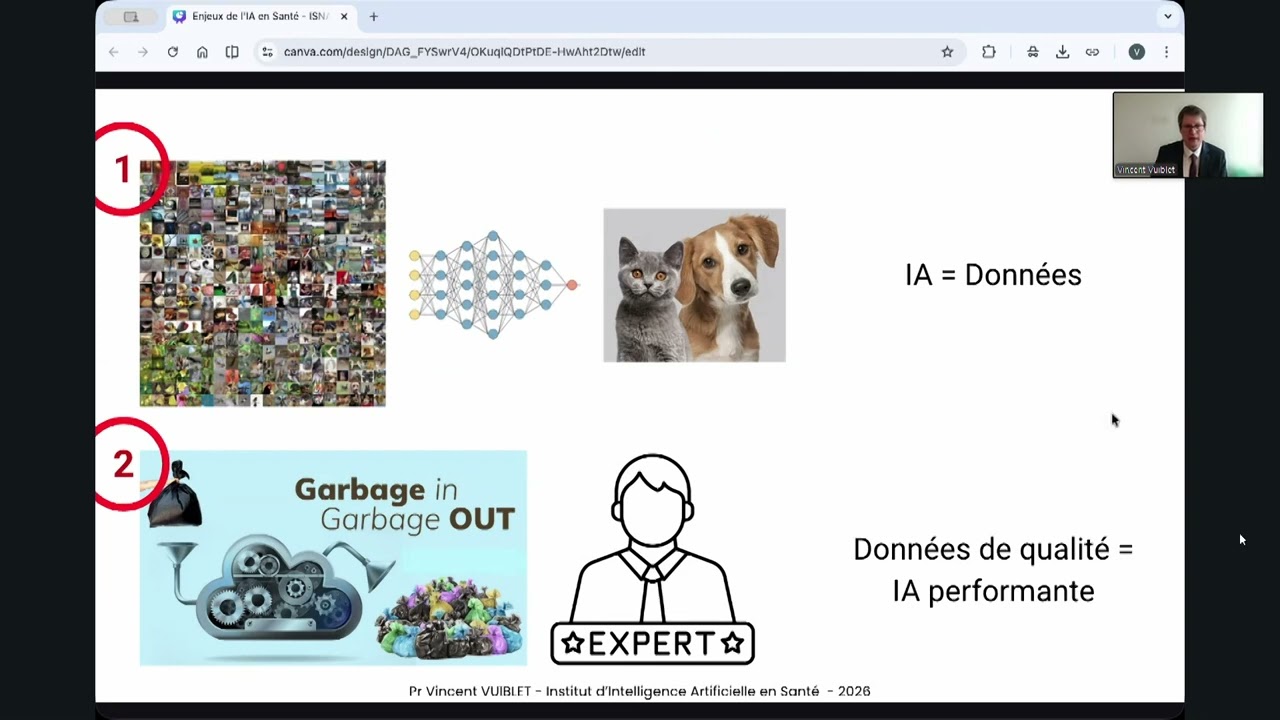This screenshot has height=720, width=1280.
Task: Reload the Canva page
Action: click(x=173, y=52)
